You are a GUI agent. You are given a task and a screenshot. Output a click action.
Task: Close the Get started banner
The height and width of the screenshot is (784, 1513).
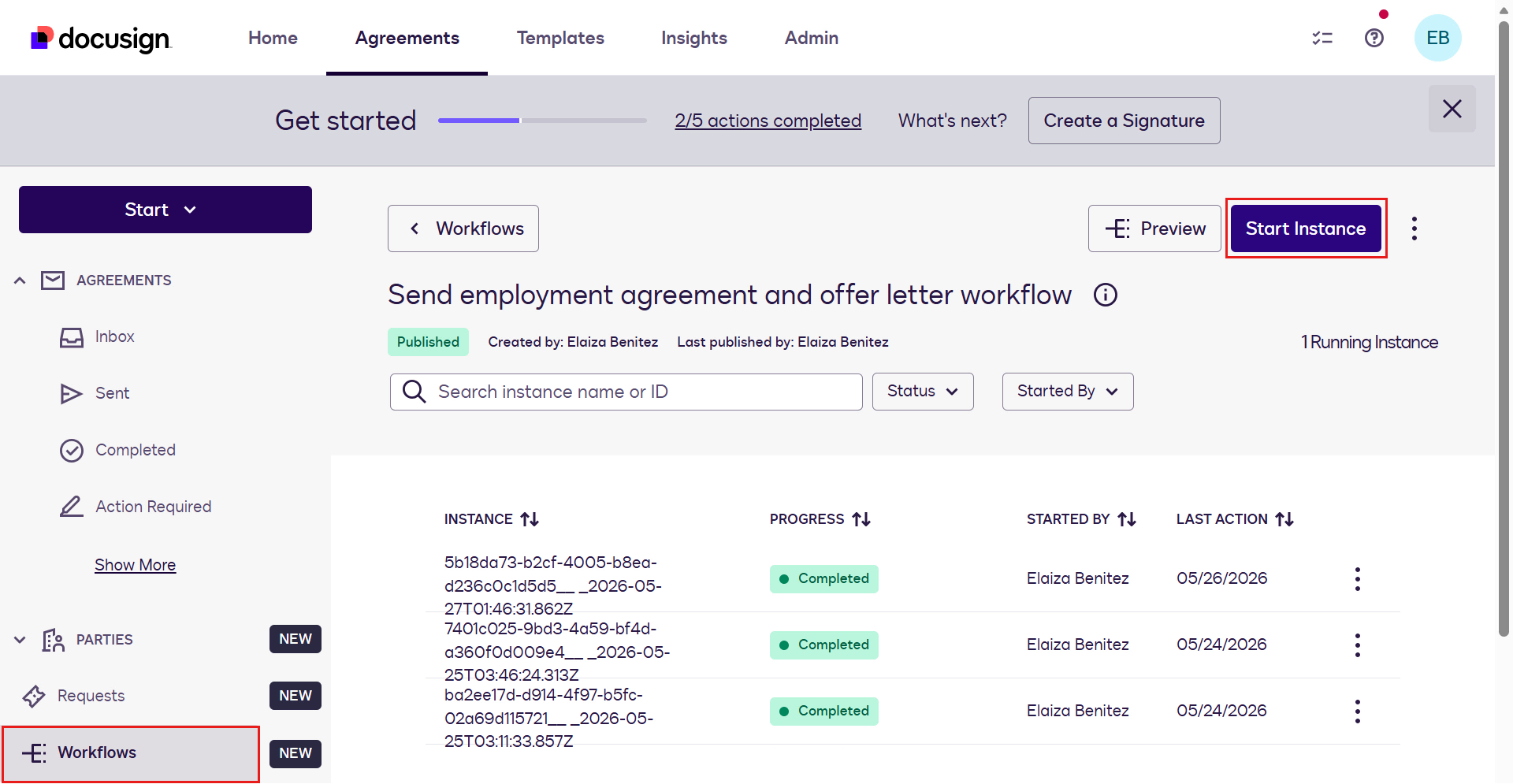pos(1452,109)
